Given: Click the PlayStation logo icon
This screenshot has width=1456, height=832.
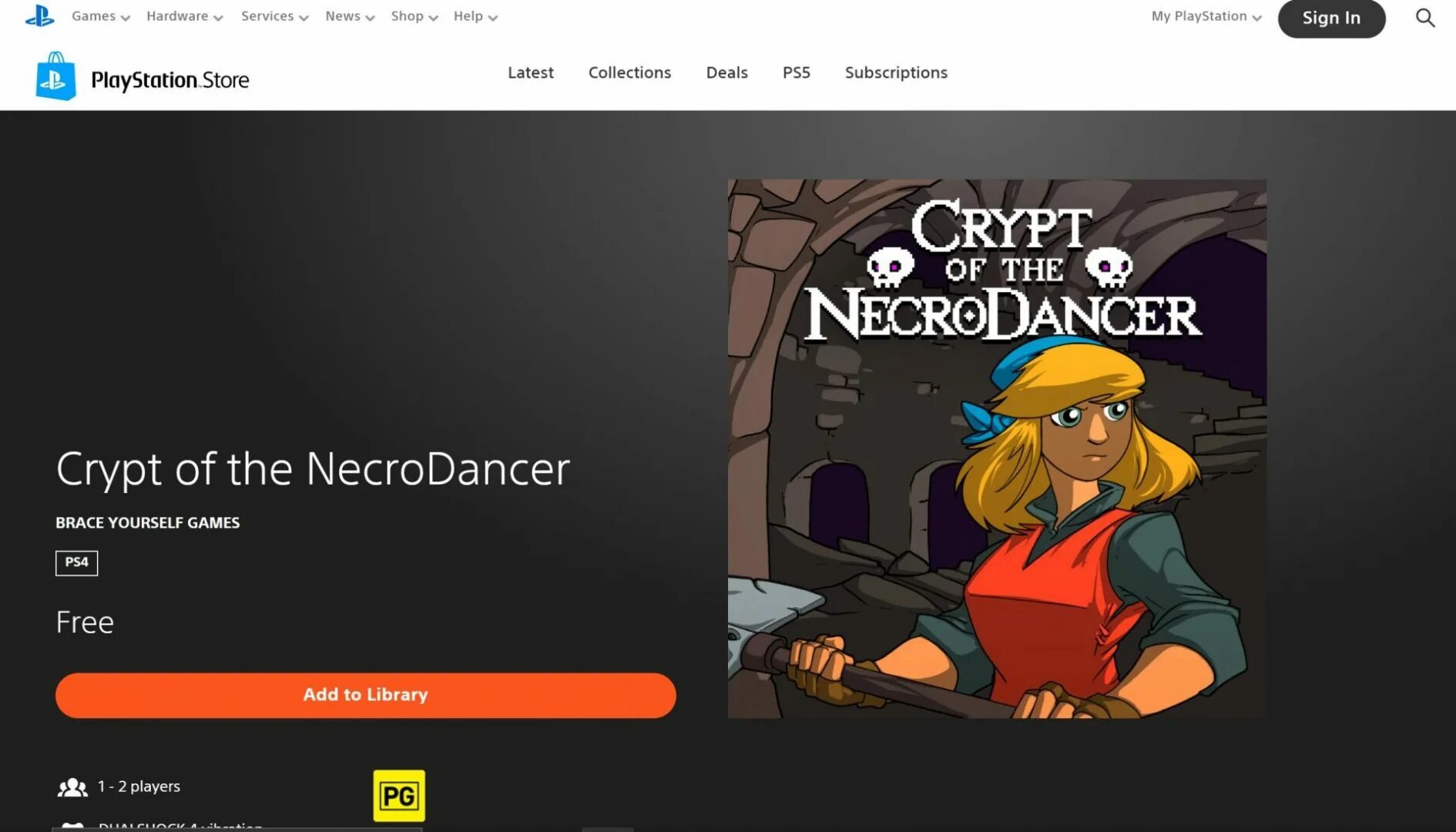Looking at the screenshot, I should click(39, 16).
